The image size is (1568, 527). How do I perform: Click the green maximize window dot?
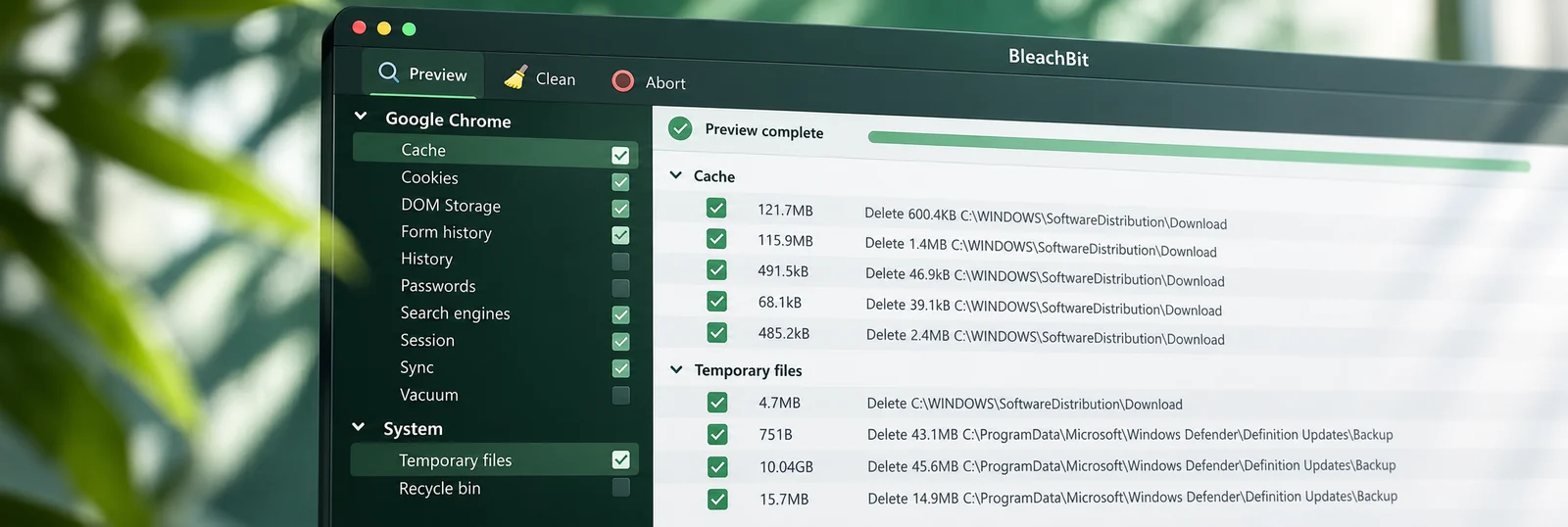pyautogui.click(x=410, y=29)
